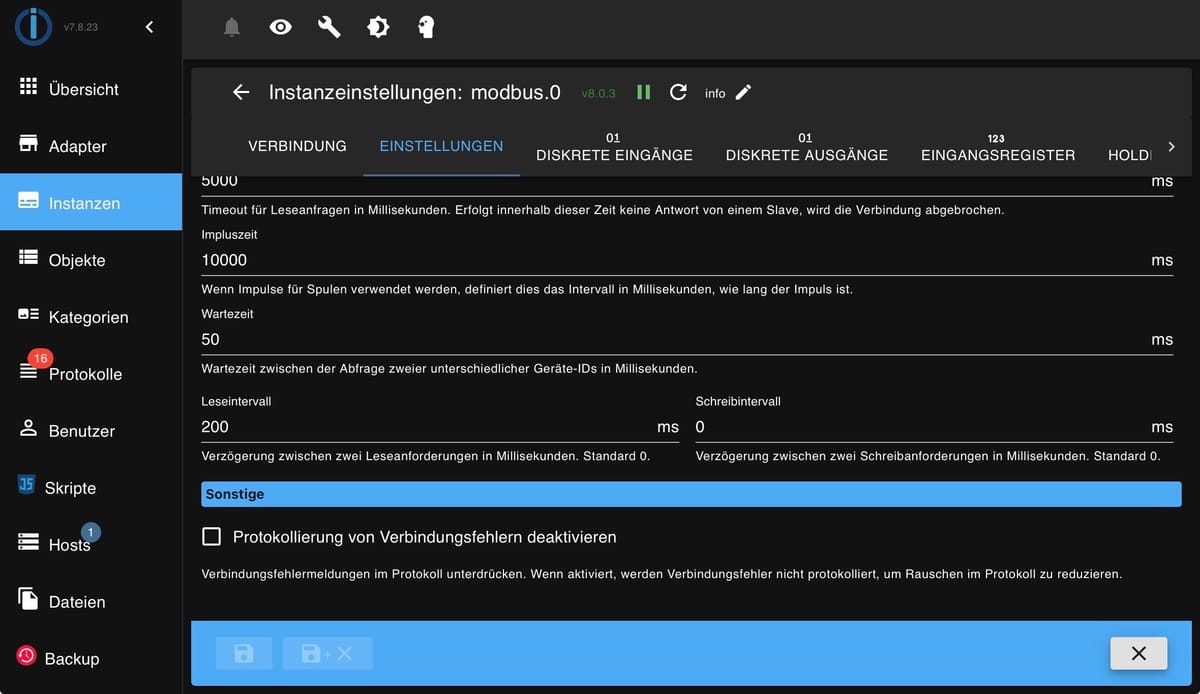The height and width of the screenshot is (694, 1200).
Task: Open the Verbindung tab
Action: 297,146
